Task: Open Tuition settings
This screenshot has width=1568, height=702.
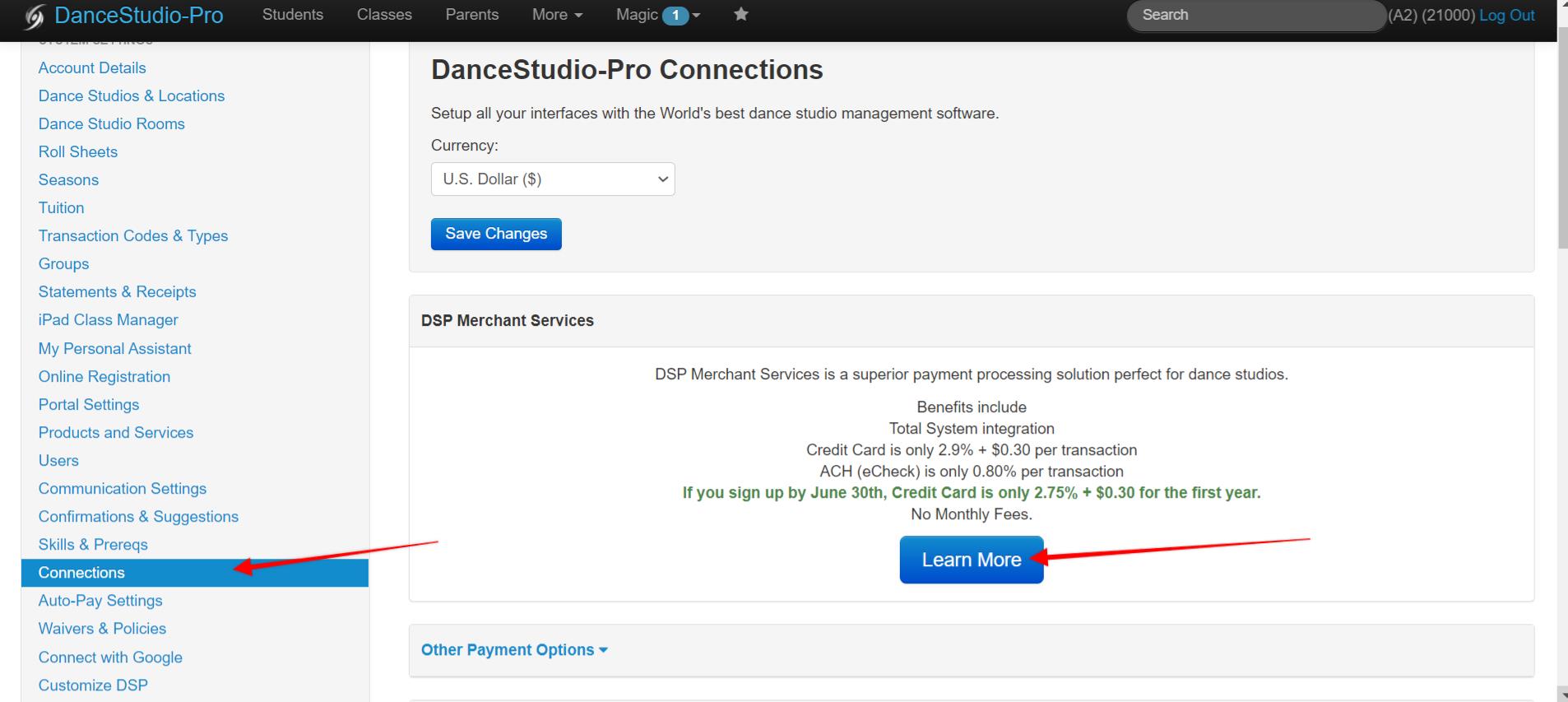Action: tap(61, 207)
